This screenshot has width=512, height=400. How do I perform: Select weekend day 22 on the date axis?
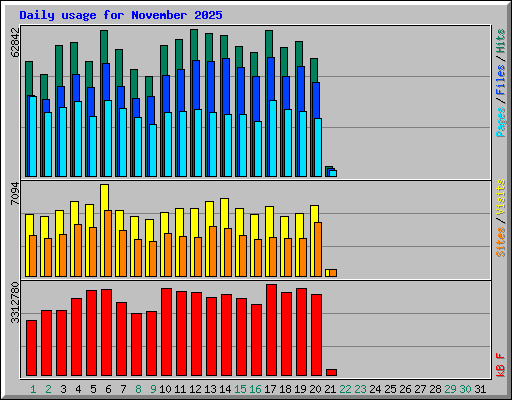[345, 389]
